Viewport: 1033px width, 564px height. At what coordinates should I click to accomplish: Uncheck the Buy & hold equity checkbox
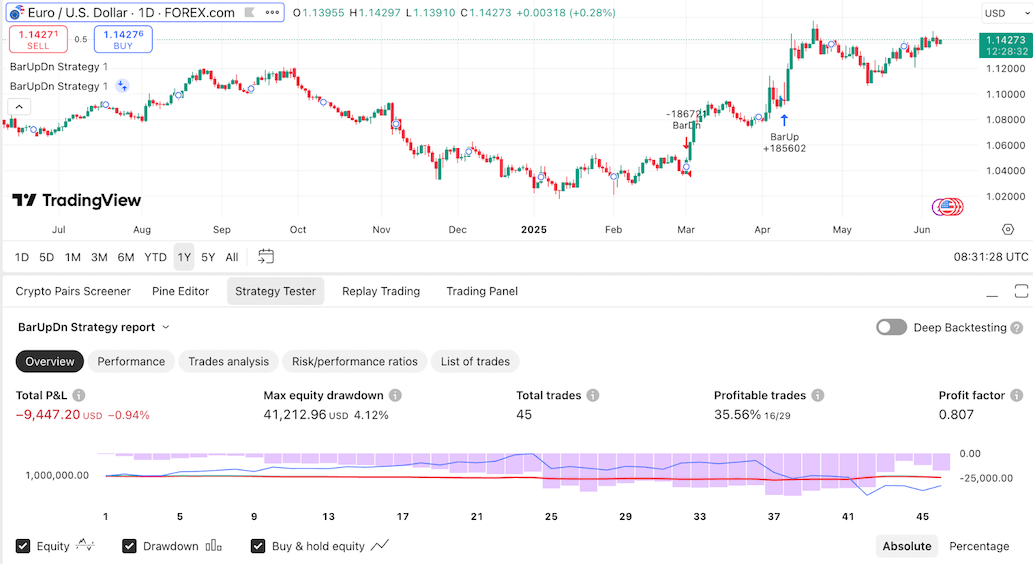[x=258, y=546]
